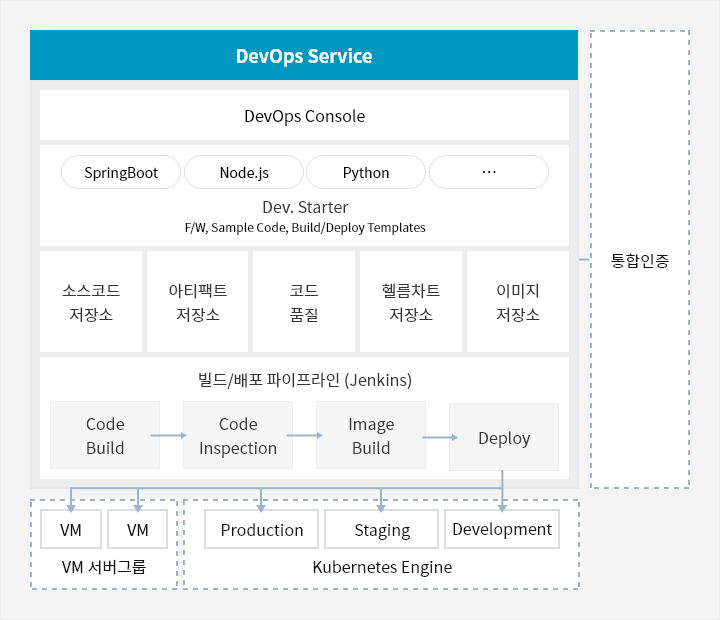
Task: Select the first VM box under Code Build
Action: coord(71,529)
